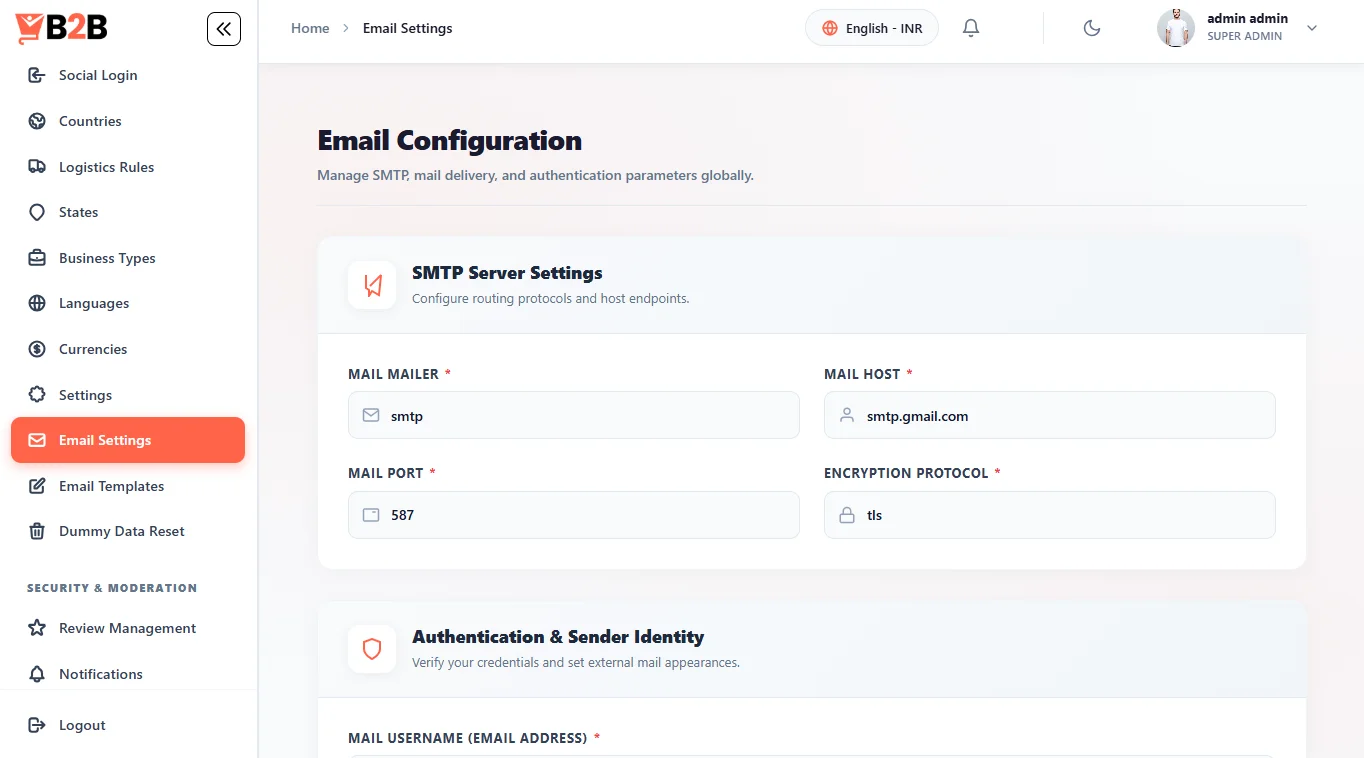
Task: Click the Mail Mailer field with smtp
Action: coord(574,415)
